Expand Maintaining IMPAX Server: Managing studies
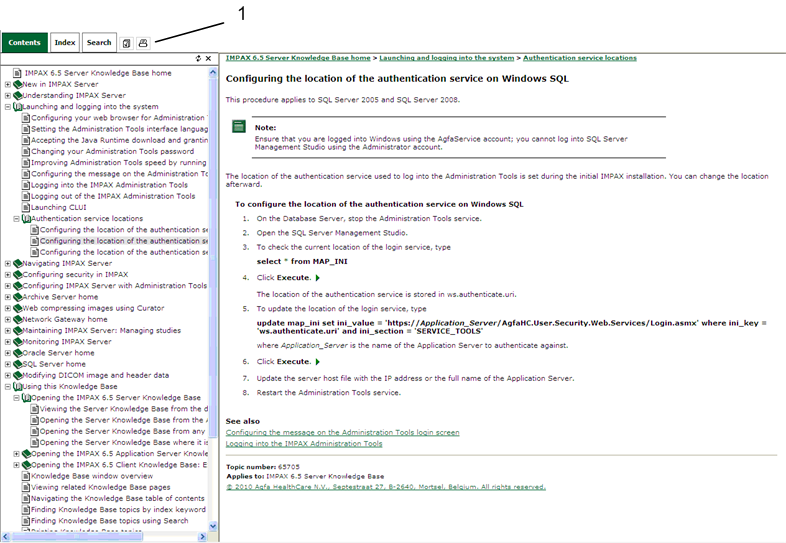The width and height of the screenshot is (786, 543). (8, 330)
